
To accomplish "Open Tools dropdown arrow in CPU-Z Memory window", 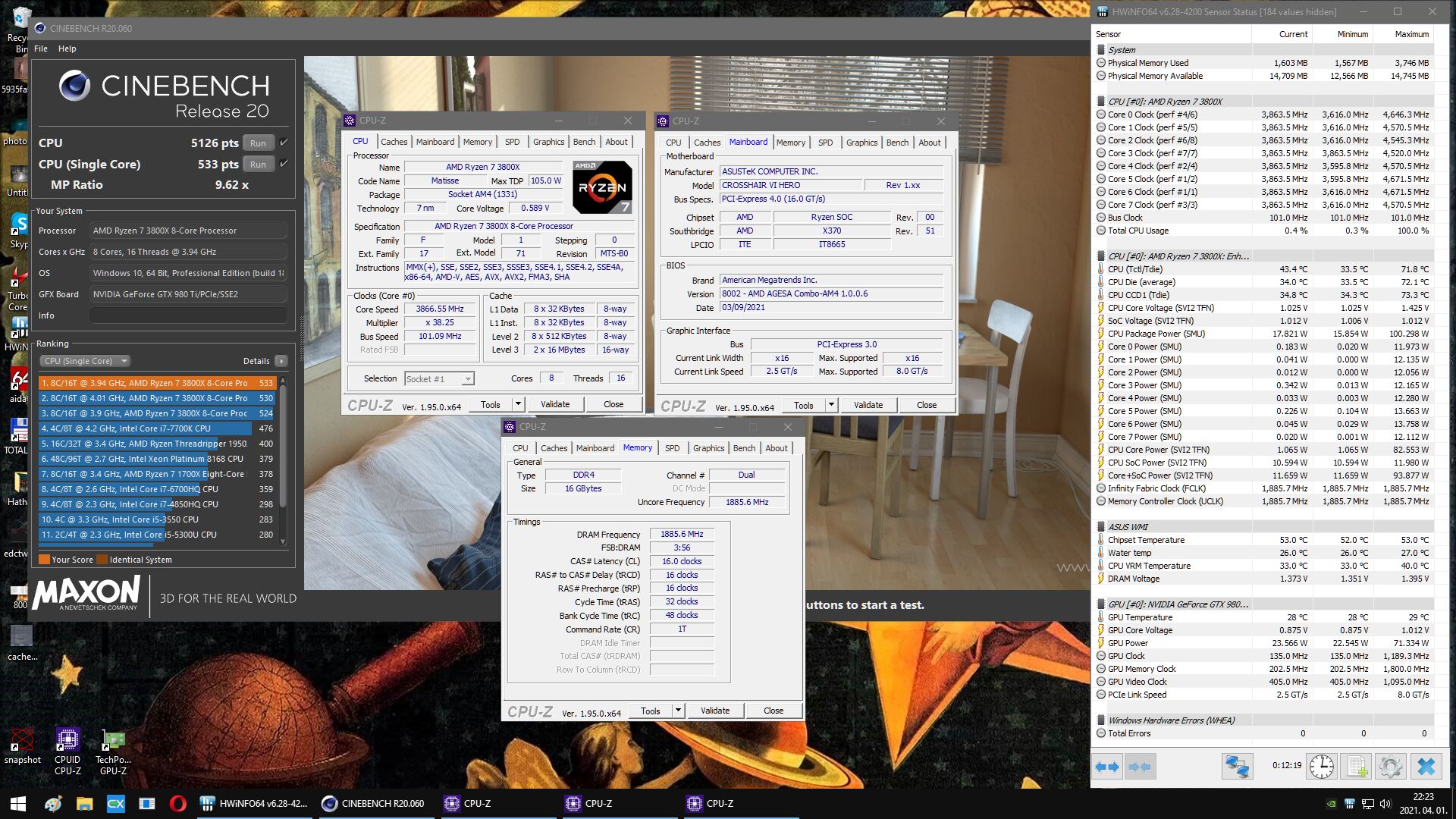I will coord(678,711).
